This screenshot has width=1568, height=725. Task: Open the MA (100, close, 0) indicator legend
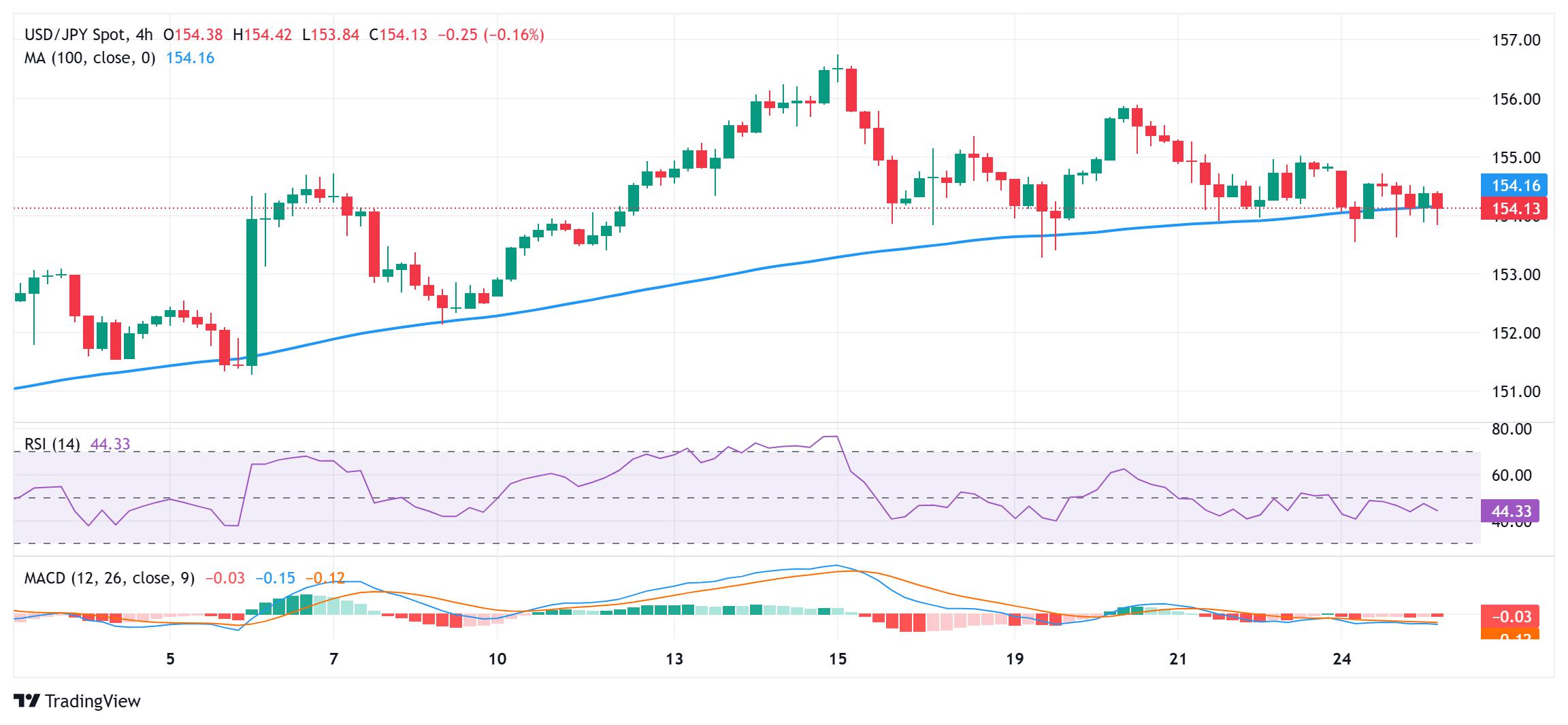[x=90, y=58]
